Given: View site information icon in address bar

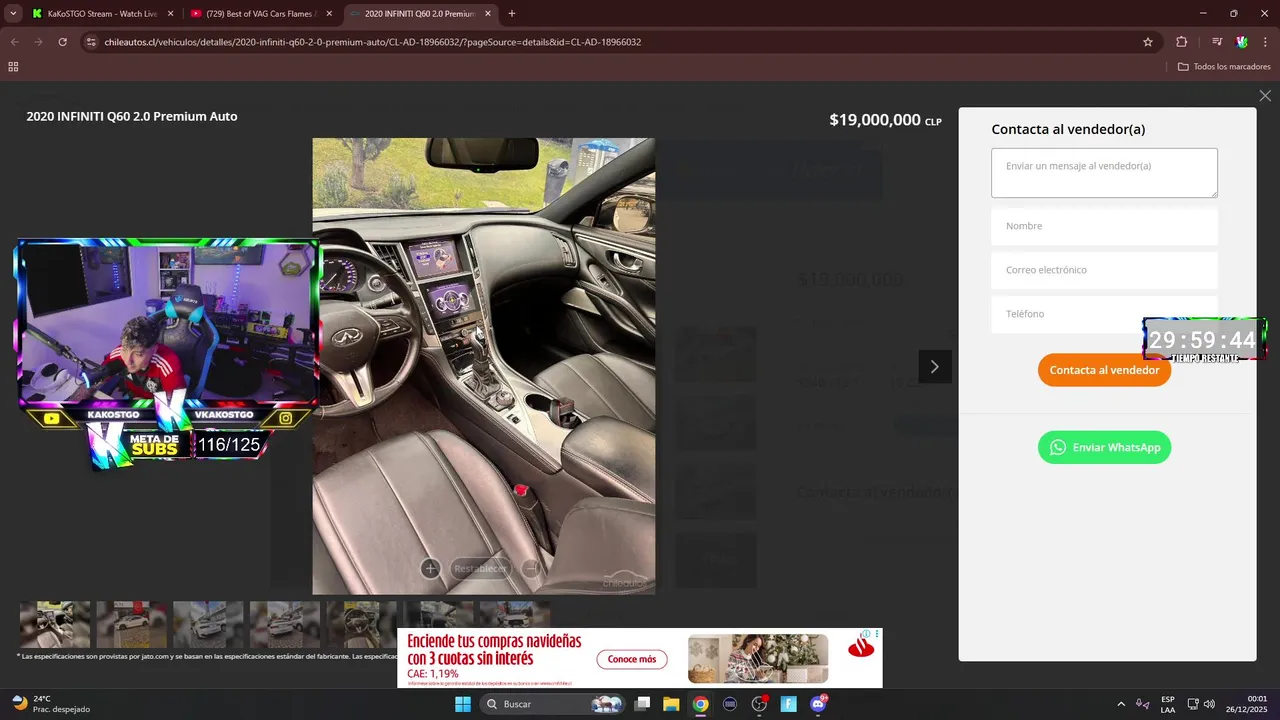Looking at the screenshot, I should click(x=91, y=42).
